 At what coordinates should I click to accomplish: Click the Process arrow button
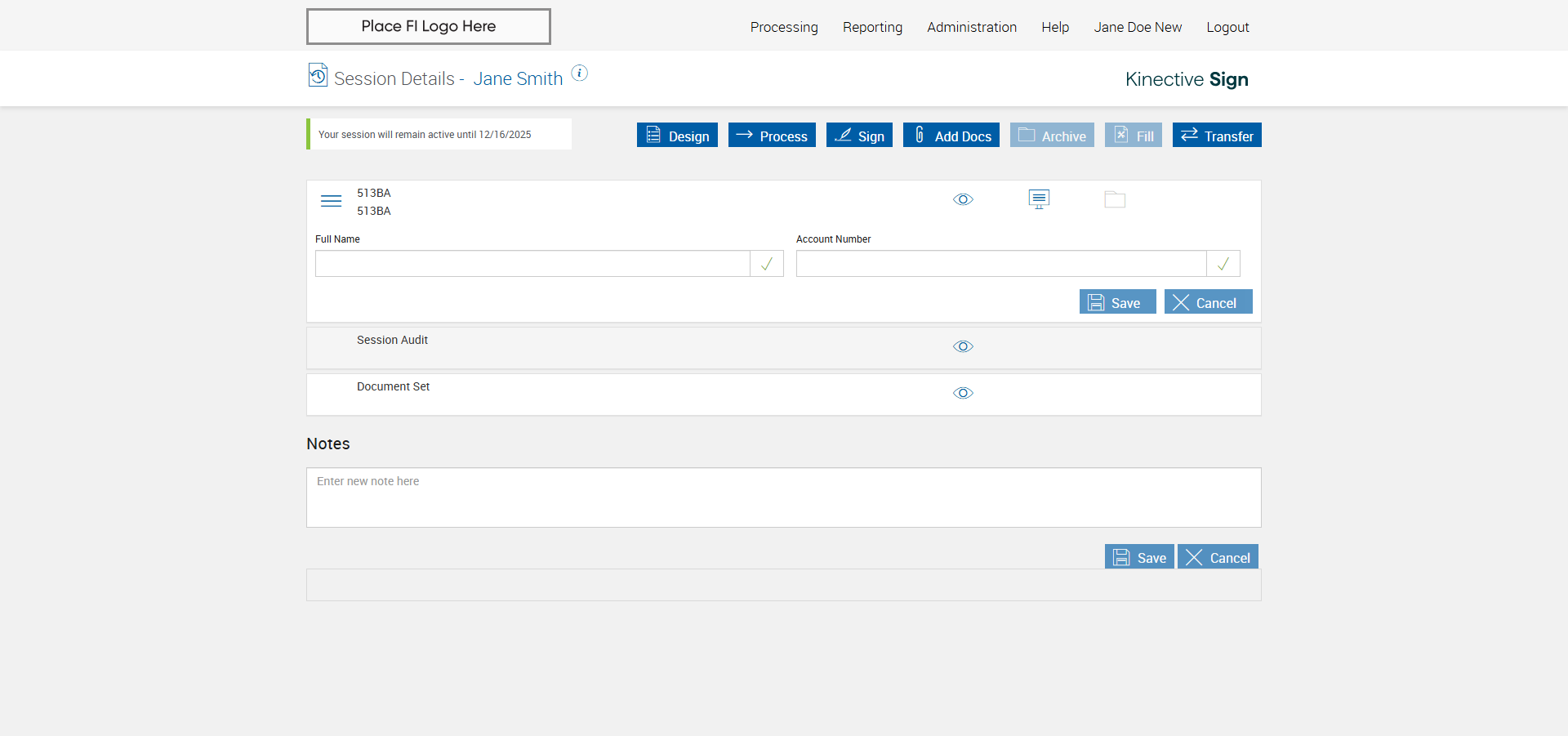click(x=772, y=136)
